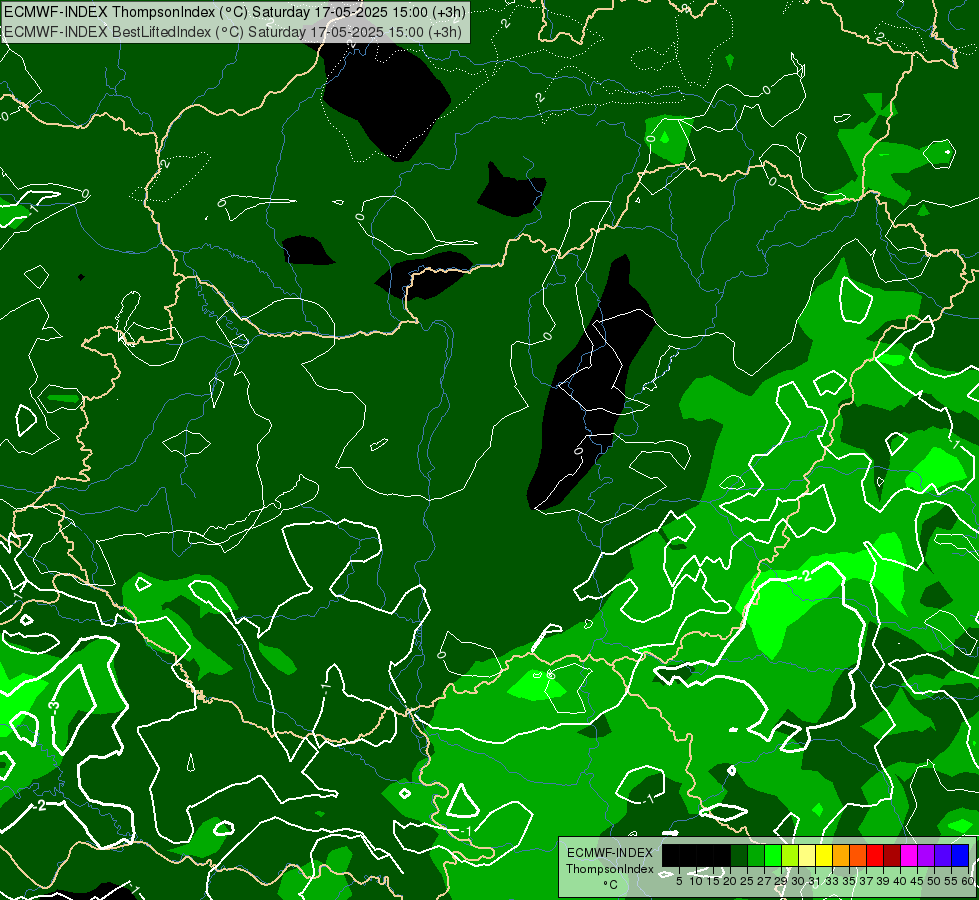Screen dimensions: 979x900
Task: Select the orange-red 35–37 legend swatch
Action: [x=858, y=855]
